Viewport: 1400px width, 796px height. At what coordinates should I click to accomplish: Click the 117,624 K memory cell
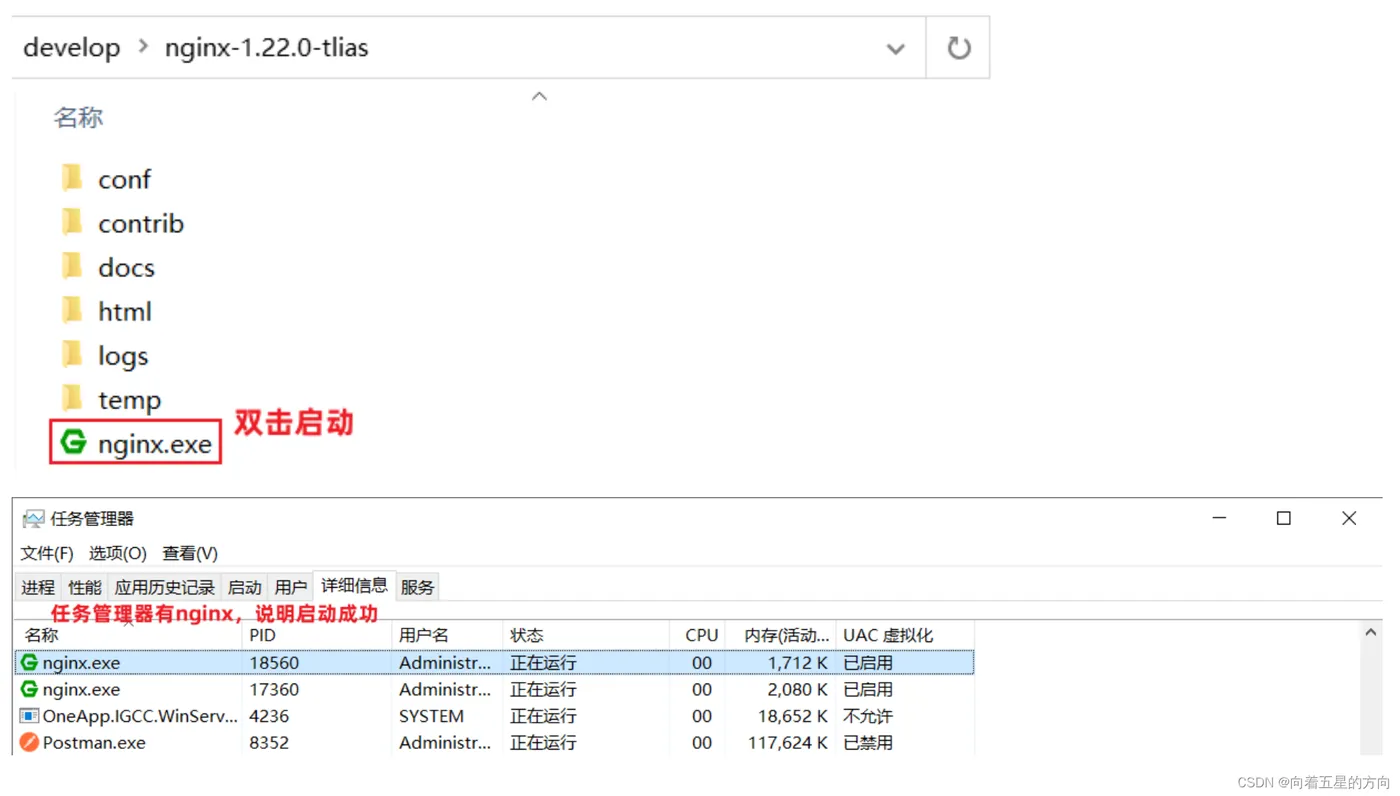788,742
